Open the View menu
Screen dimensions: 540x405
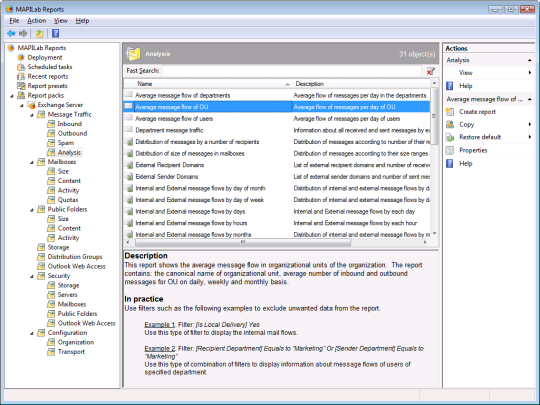(61, 21)
